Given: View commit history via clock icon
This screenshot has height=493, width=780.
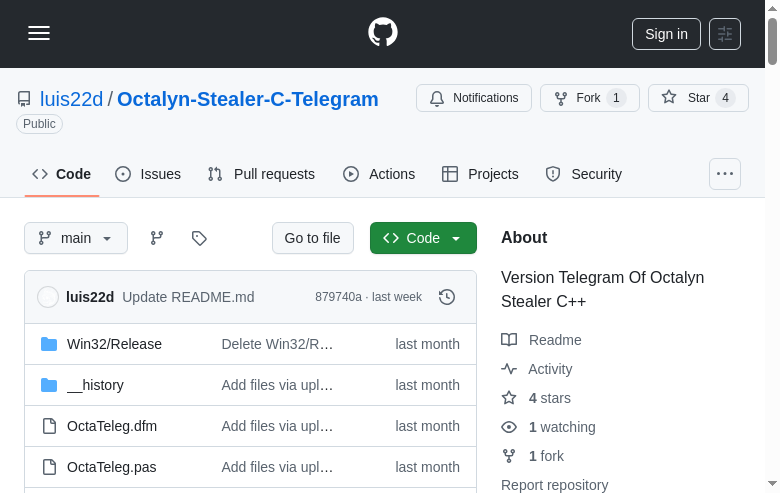Looking at the screenshot, I should point(447,297).
